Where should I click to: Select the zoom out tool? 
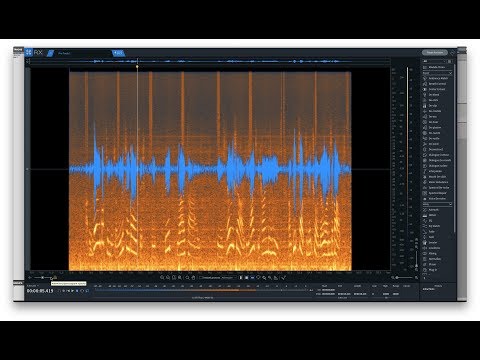click(x=168, y=278)
